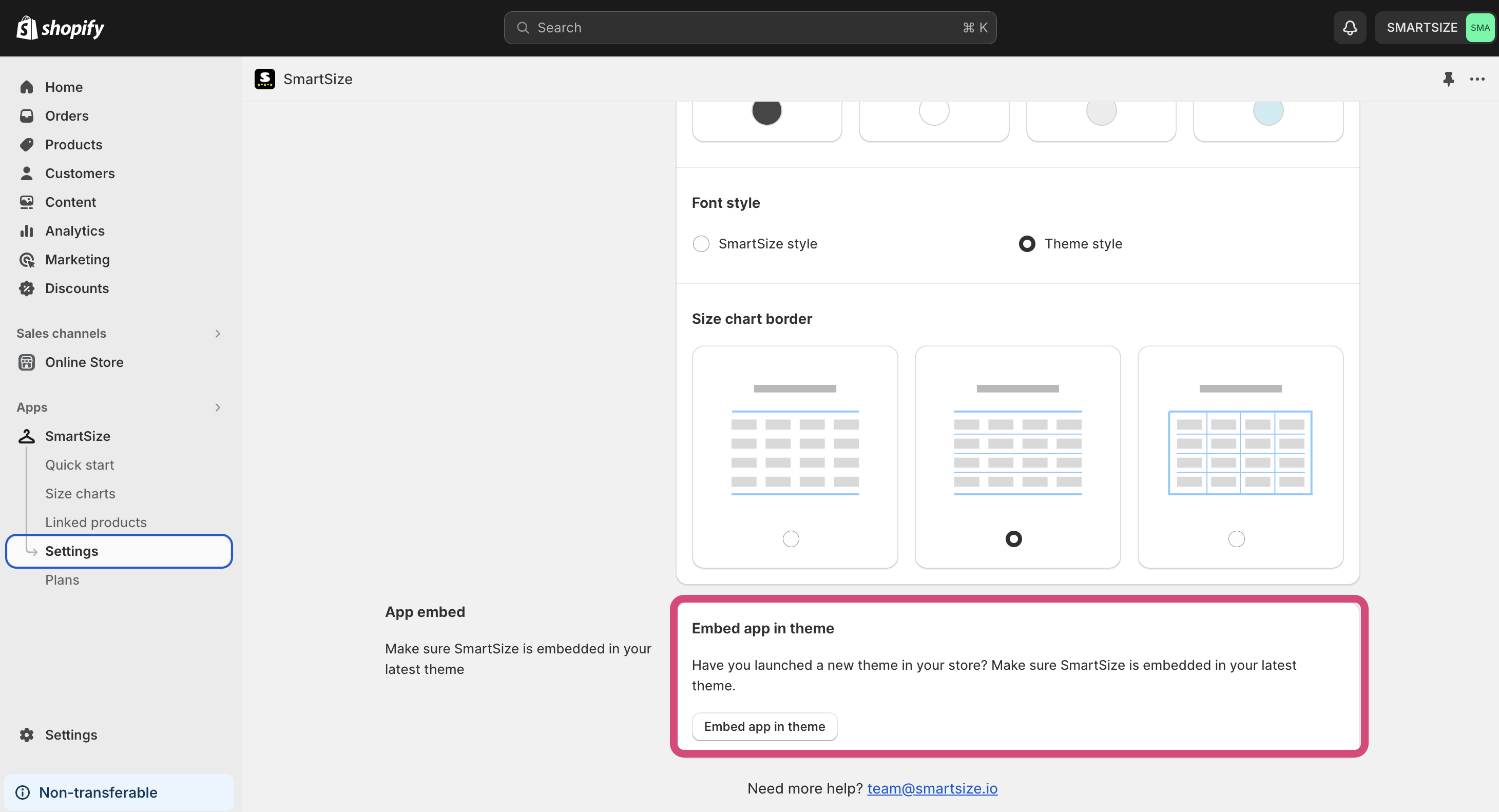The height and width of the screenshot is (812, 1499).
Task: Pick the white color swatch
Action: (934, 110)
